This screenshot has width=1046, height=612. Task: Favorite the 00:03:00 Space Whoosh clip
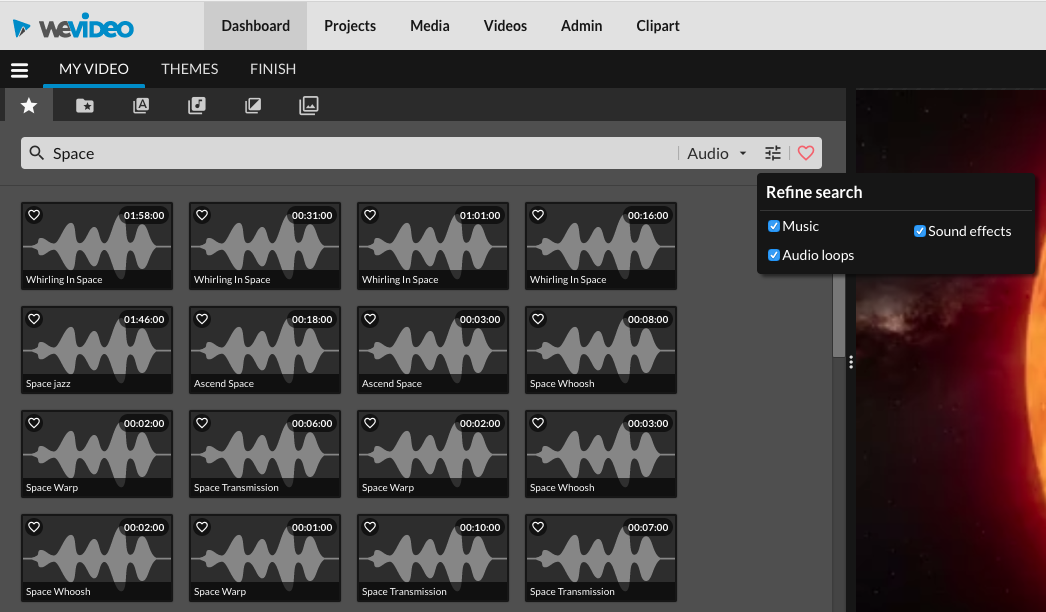pos(538,423)
